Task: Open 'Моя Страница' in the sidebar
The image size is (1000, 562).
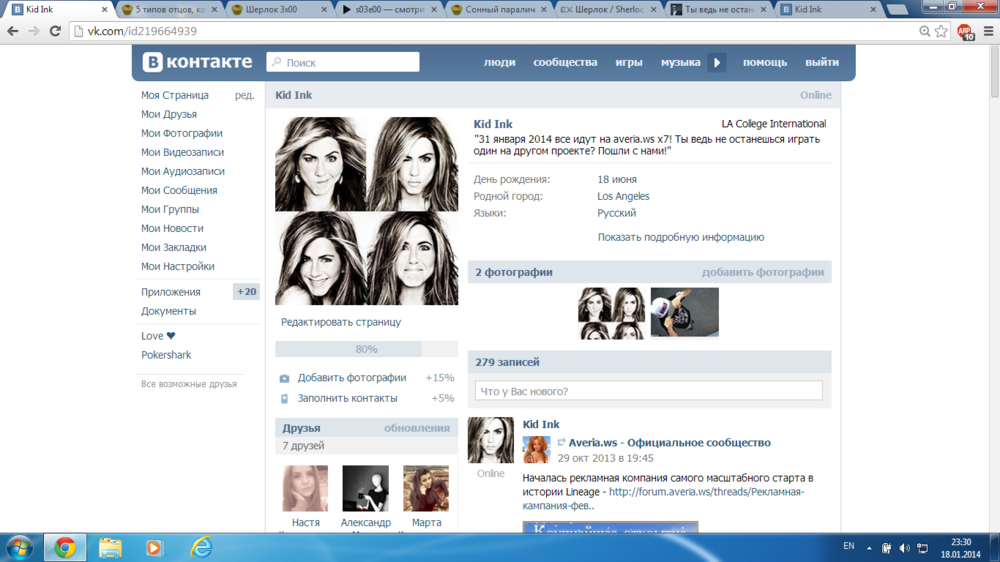Action: tap(175, 95)
